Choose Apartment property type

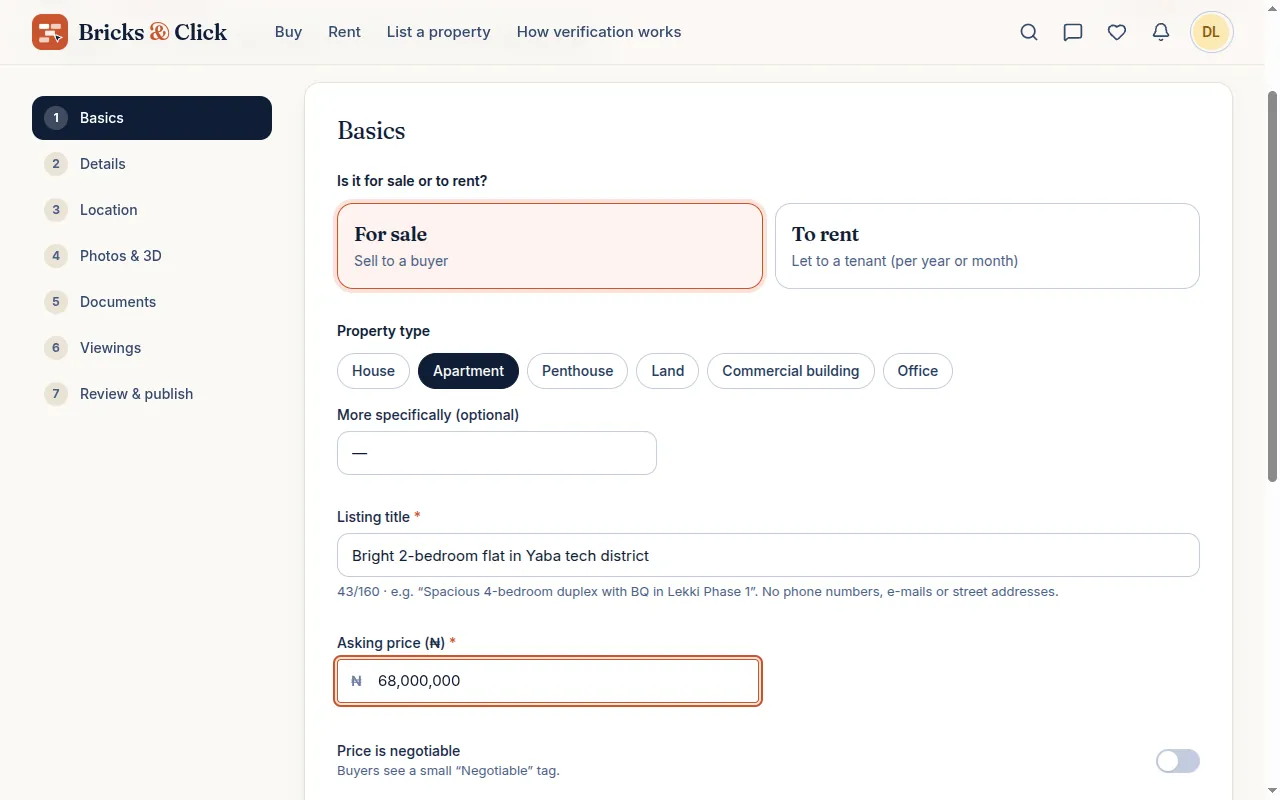[x=468, y=371]
